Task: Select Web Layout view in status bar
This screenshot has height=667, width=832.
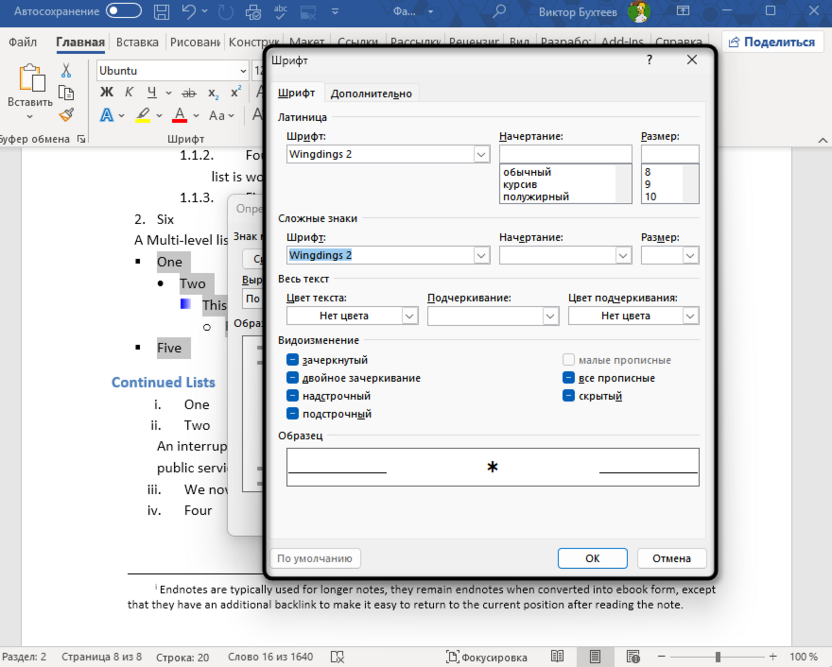Action: pyautogui.click(x=633, y=657)
